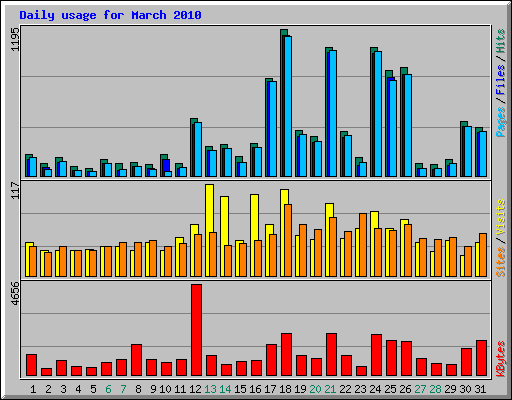The width and height of the screenshot is (512, 400).
Task: Click day label 29 on the x-axis
Action: point(450,389)
